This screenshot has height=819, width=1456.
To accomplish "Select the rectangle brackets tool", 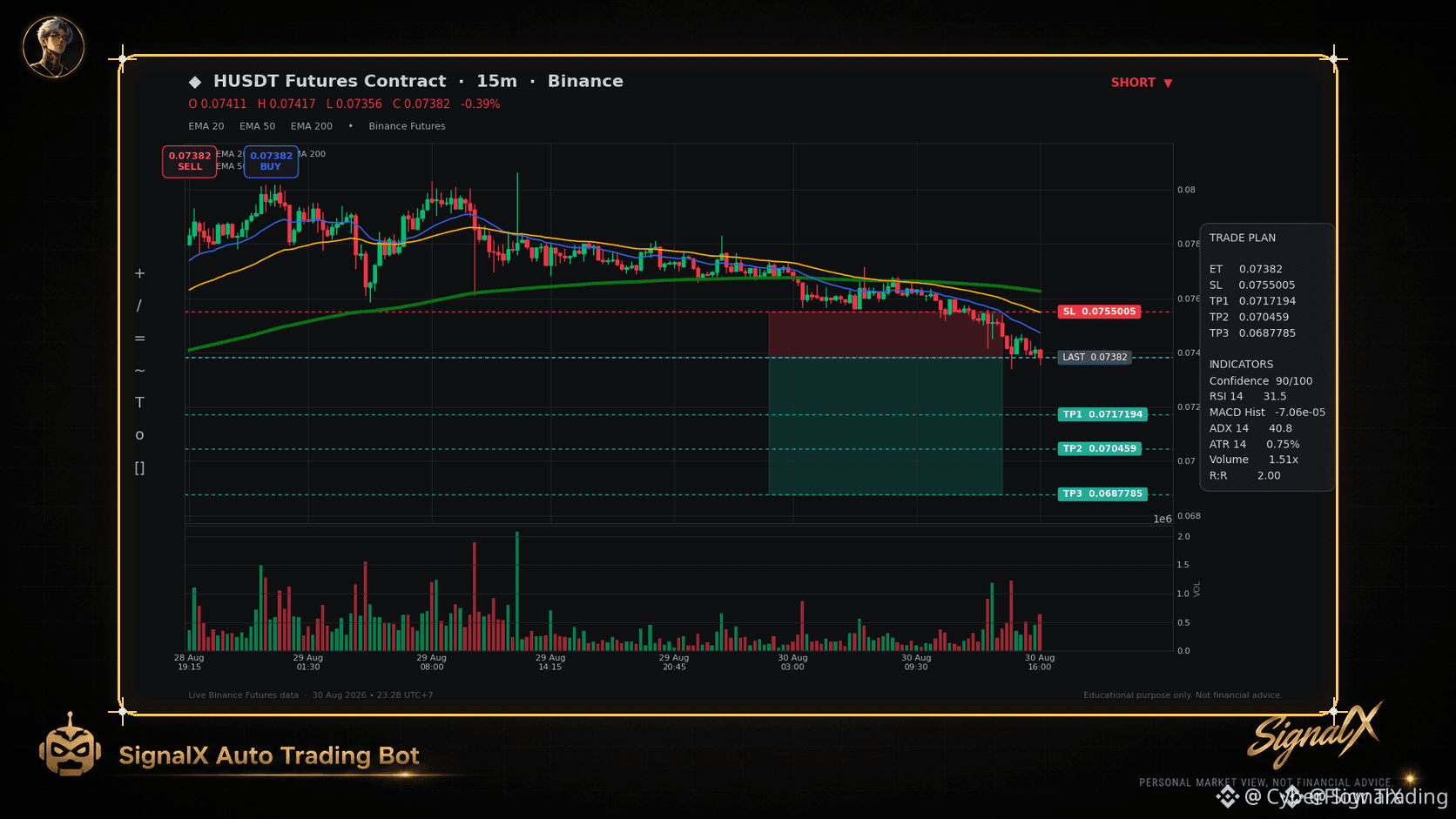I will tap(139, 468).
